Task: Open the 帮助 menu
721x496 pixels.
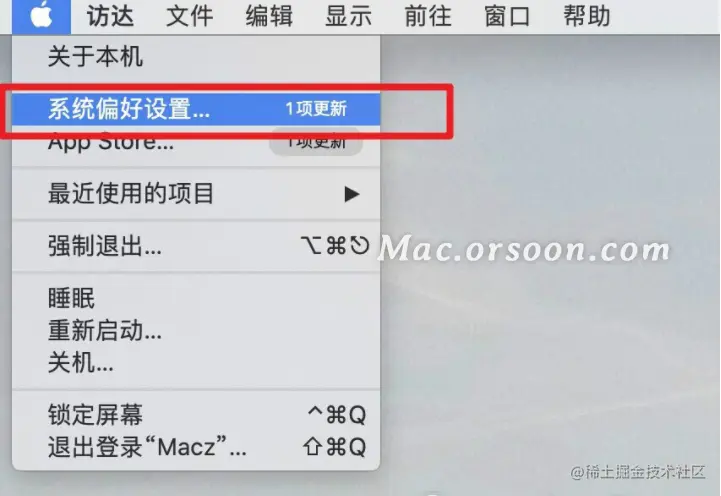Action: [x=587, y=17]
